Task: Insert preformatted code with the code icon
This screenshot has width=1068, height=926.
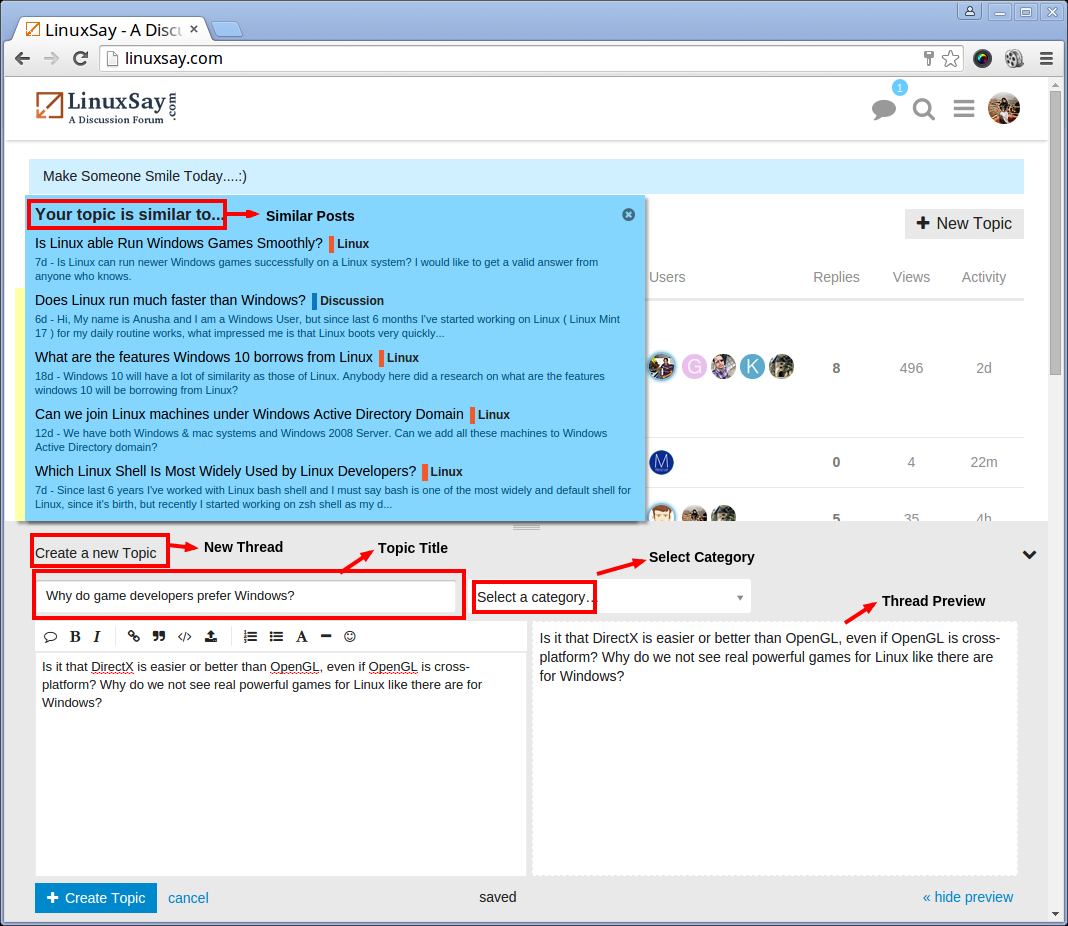Action: pyautogui.click(x=184, y=637)
